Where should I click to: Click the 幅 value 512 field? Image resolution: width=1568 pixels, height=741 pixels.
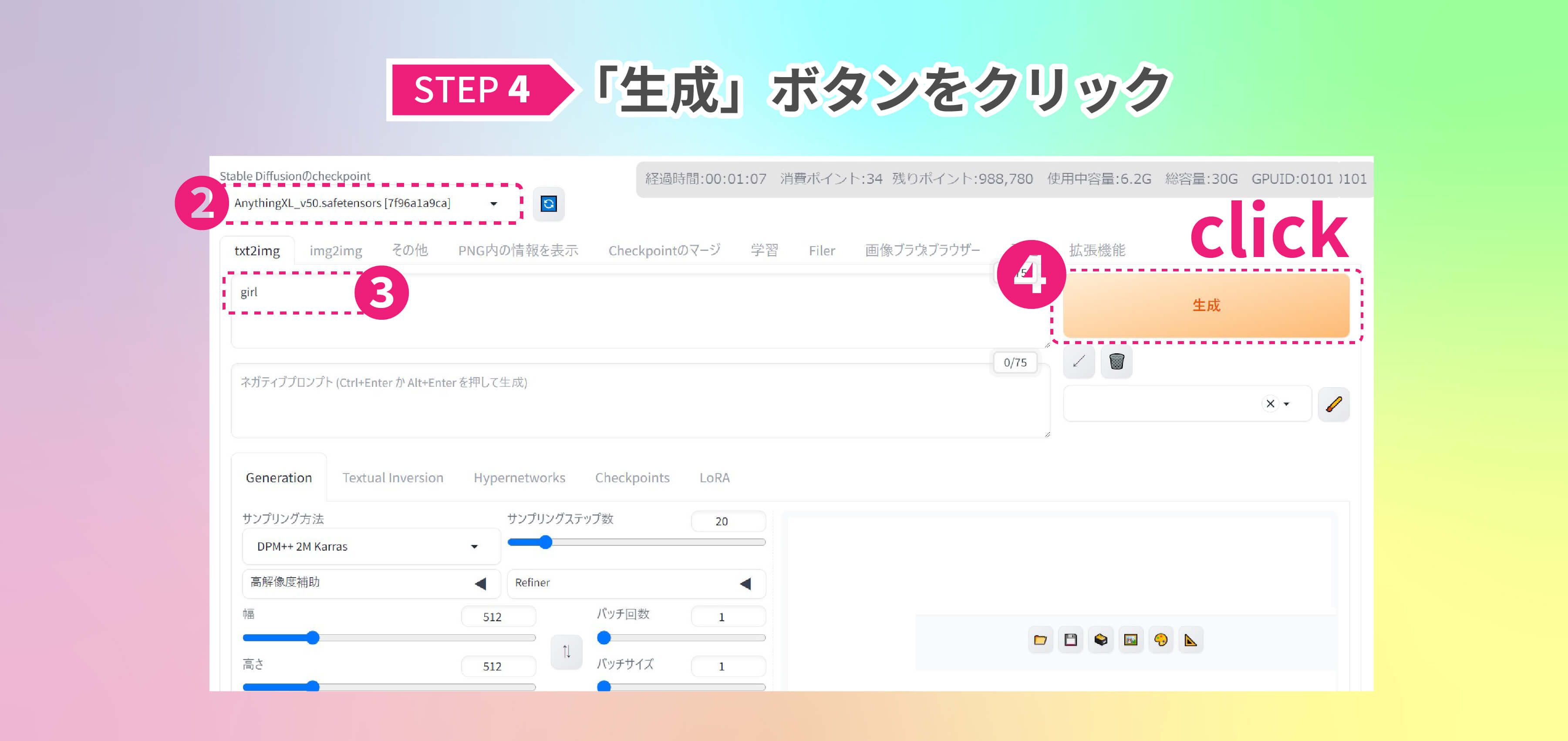tap(499, 617)
